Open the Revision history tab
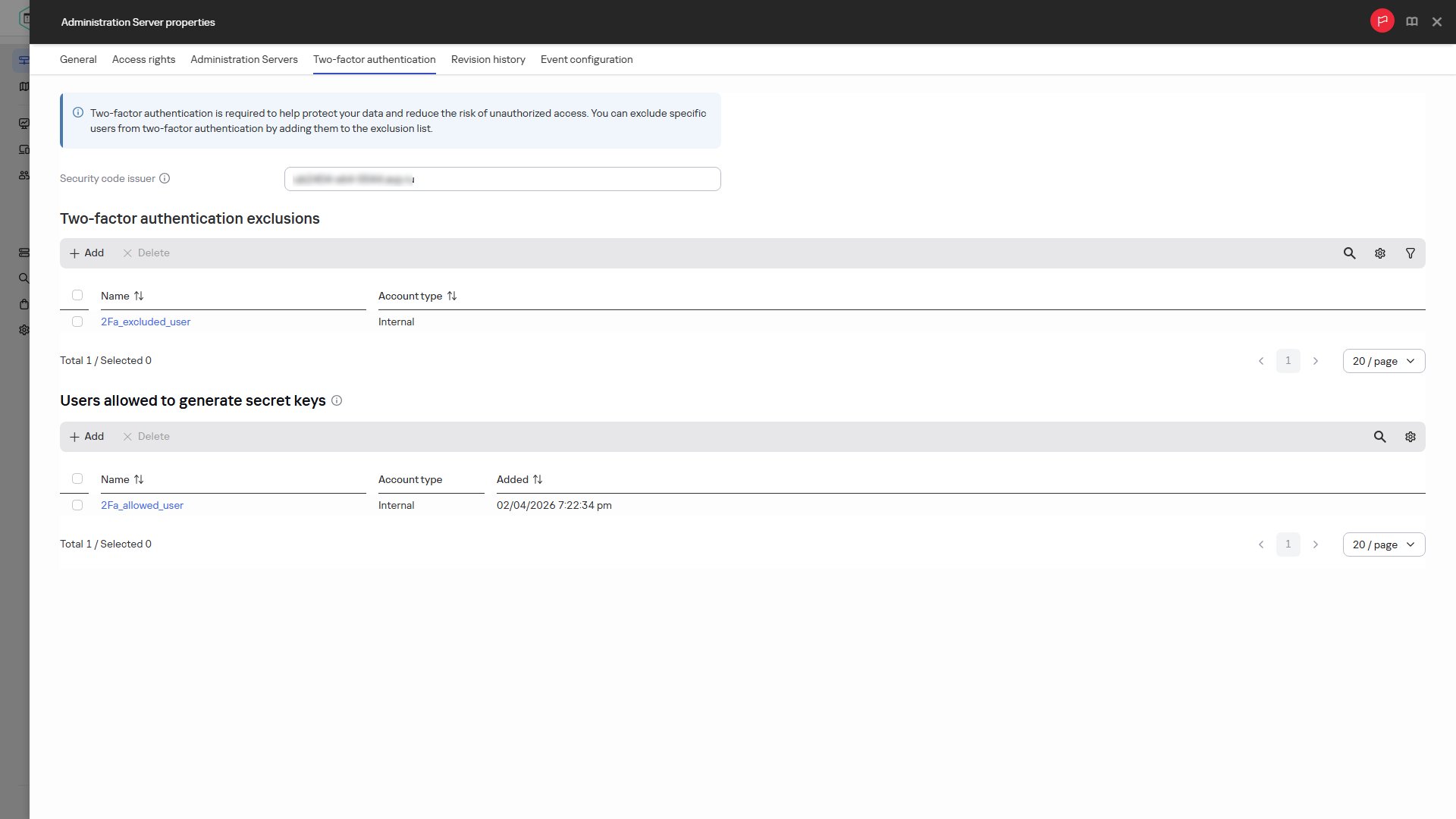Viewport: 1456px width, 819px height. [x=488, y=59]
